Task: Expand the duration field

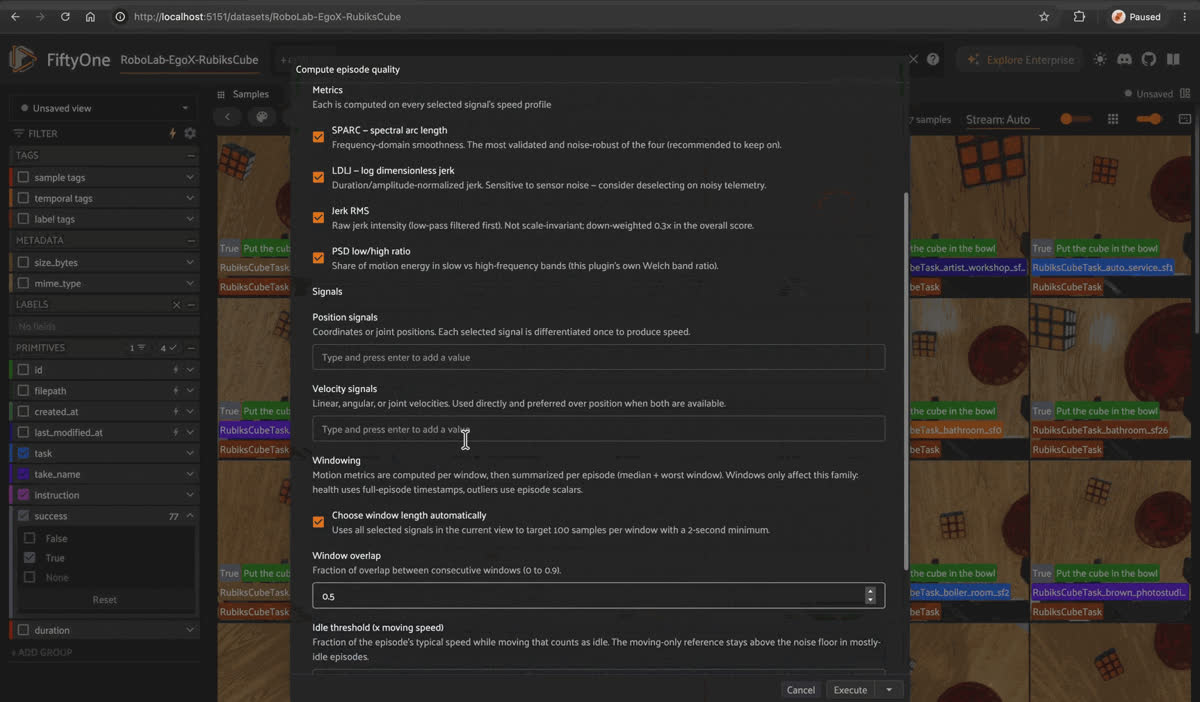Action: pyautogui.click(x=190, y=630)
